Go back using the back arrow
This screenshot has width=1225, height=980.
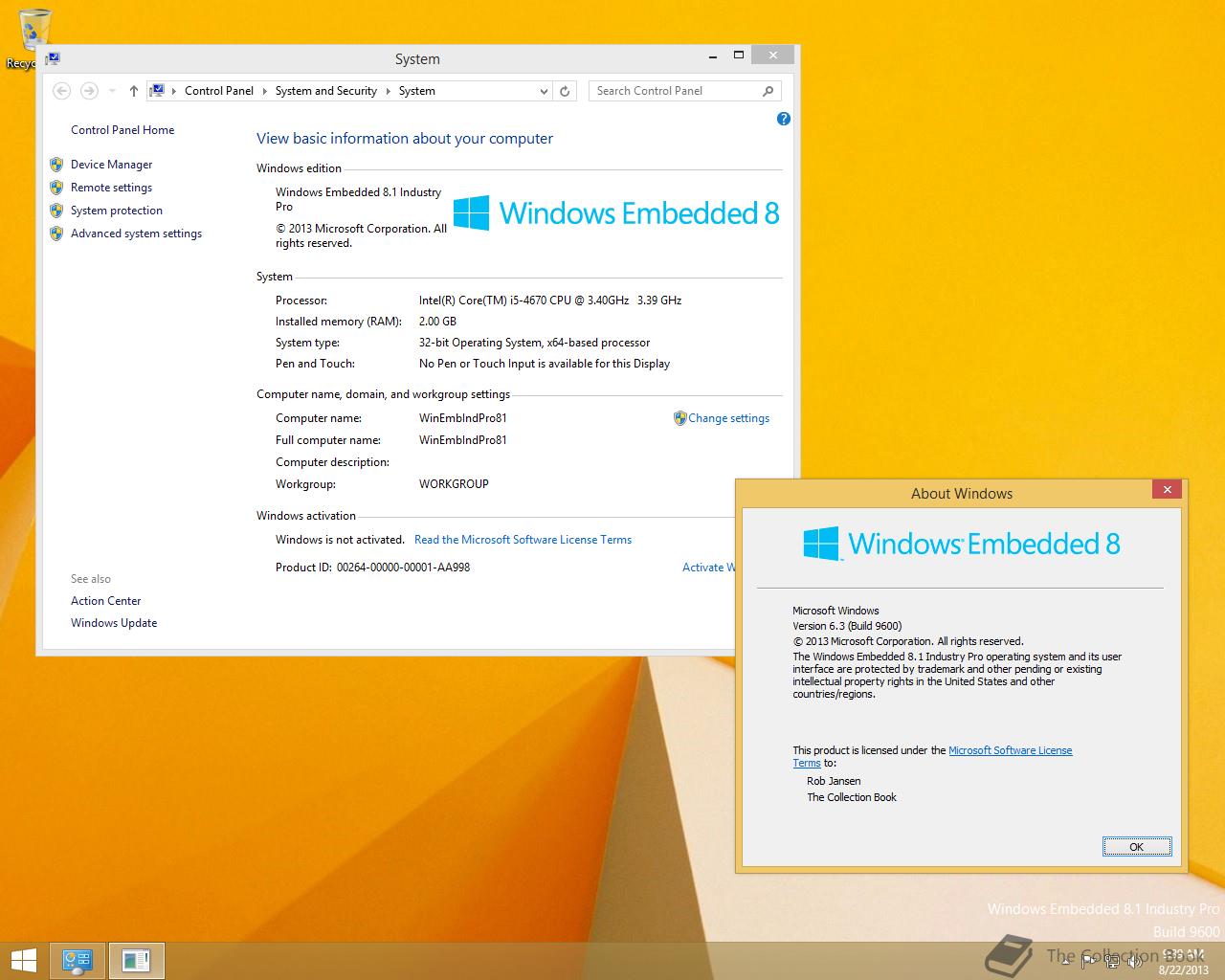[x=61, y=91]
